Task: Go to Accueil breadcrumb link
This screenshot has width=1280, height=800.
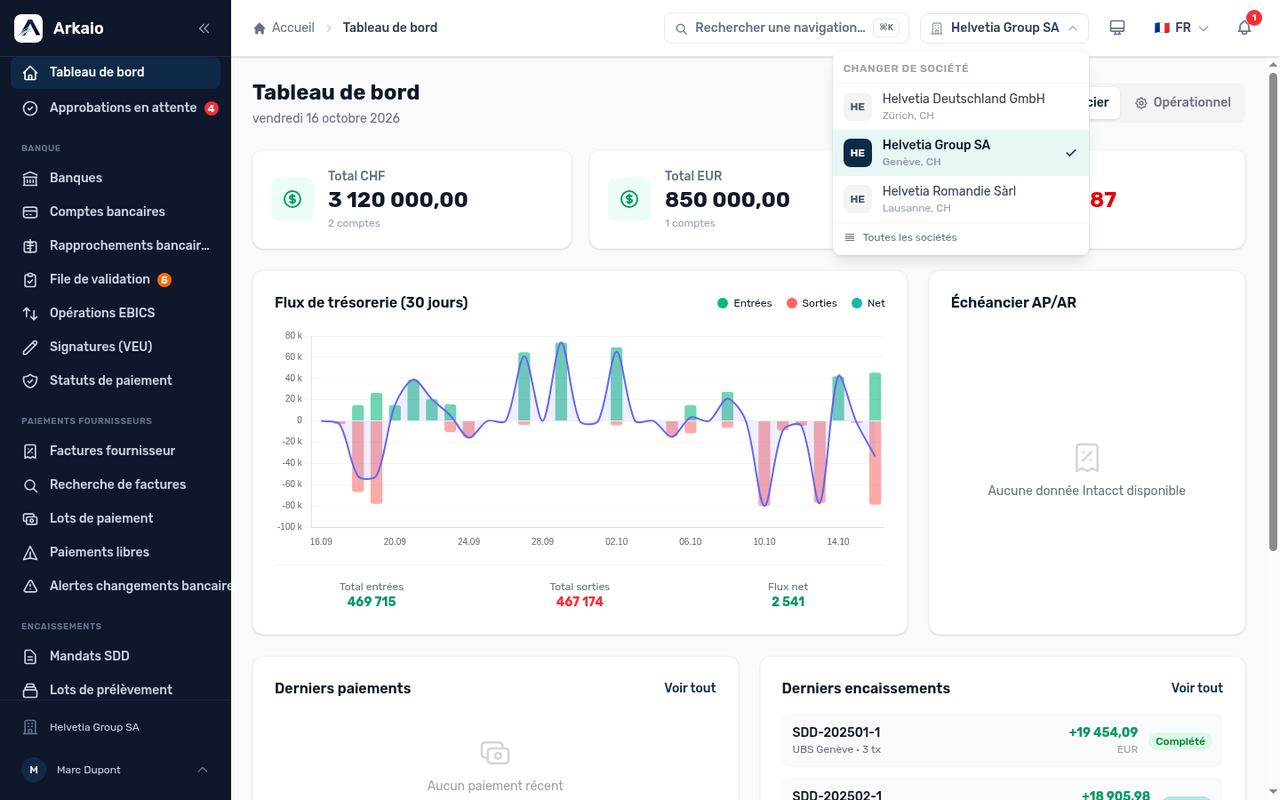Action: pos(293,28)
